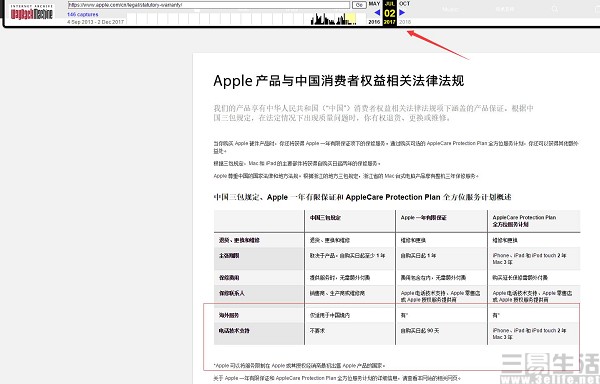This screenshot has width=600, height=384.
Task: Click the "Apple 一年有限保证" column header
Action: pos(424,218)
